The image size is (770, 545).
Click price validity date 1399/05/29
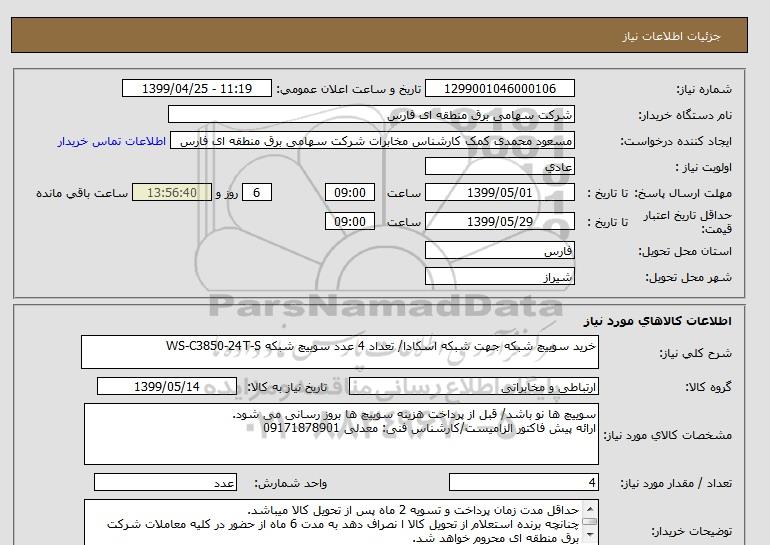pos(499,221)
